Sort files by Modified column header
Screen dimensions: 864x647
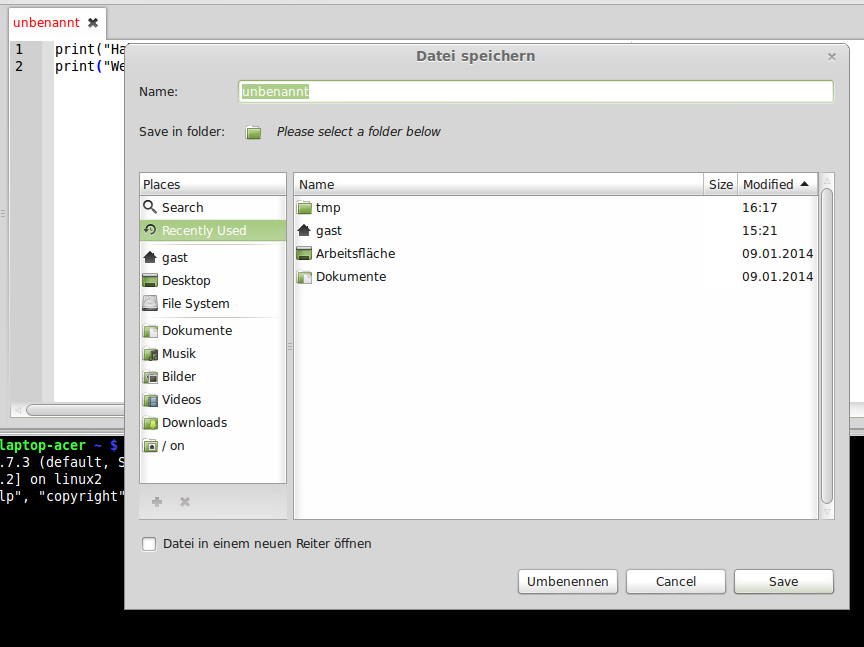[776, 184]
